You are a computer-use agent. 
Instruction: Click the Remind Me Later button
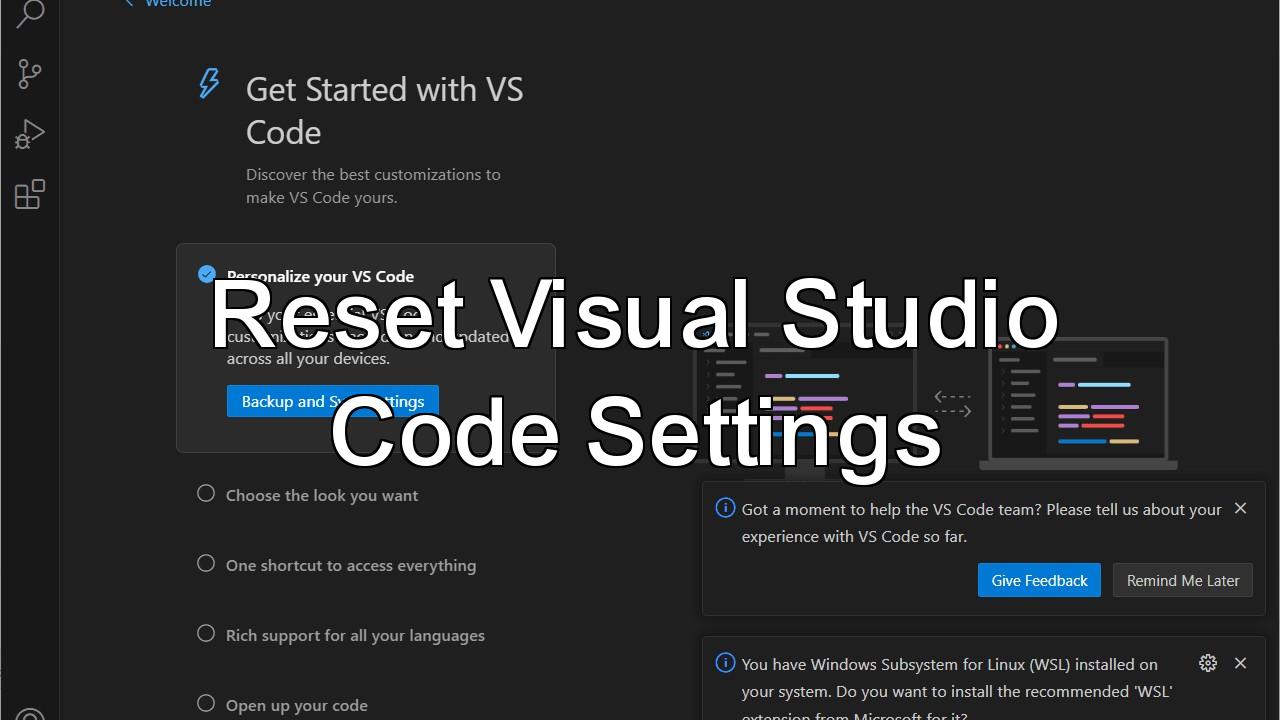point(1182,580)
